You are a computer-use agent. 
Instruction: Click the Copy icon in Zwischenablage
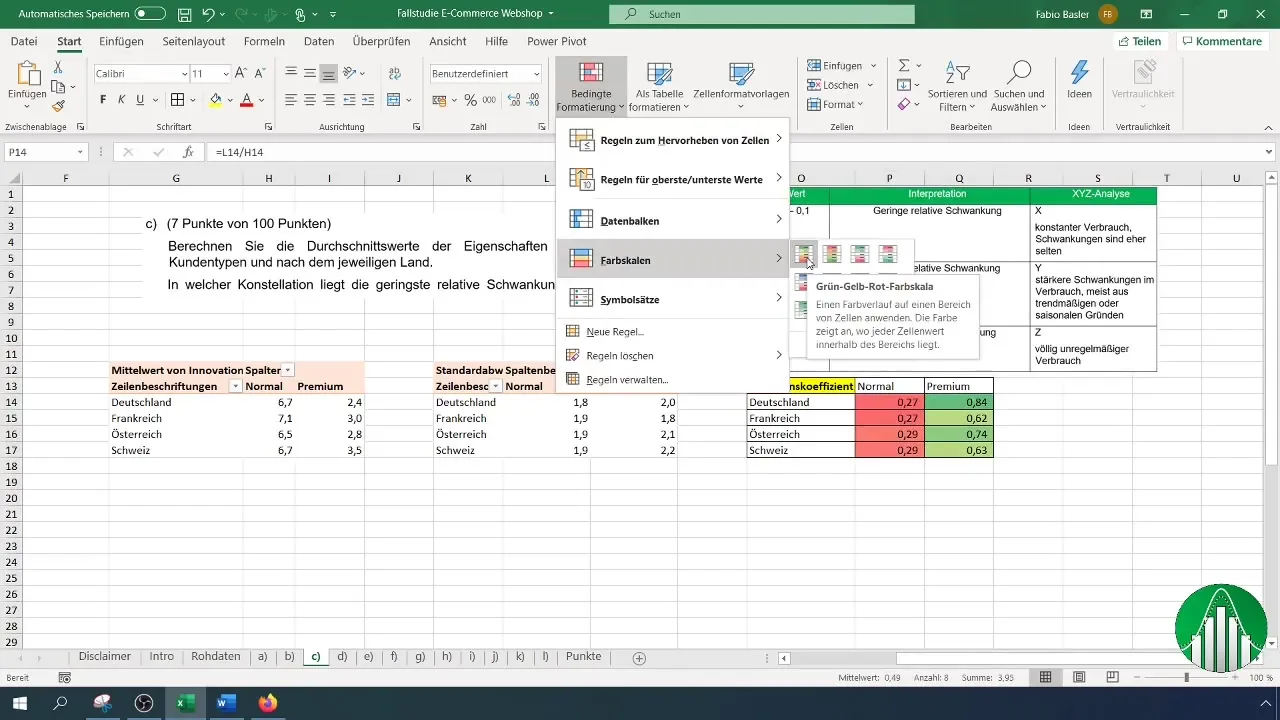(58, 86)
